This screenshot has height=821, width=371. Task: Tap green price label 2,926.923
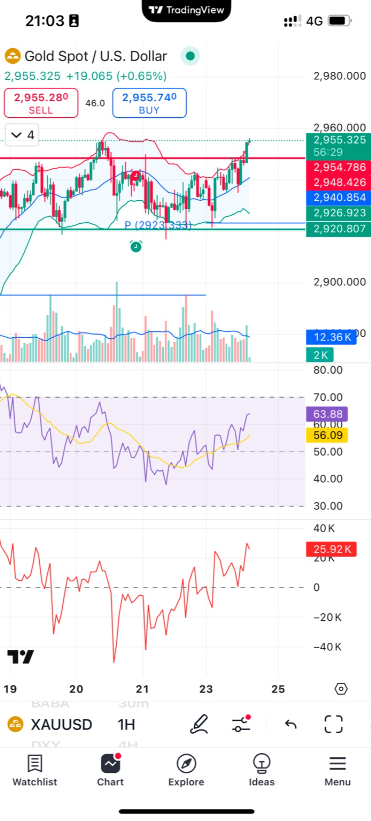pyautogui.click(x=338, y=213)
